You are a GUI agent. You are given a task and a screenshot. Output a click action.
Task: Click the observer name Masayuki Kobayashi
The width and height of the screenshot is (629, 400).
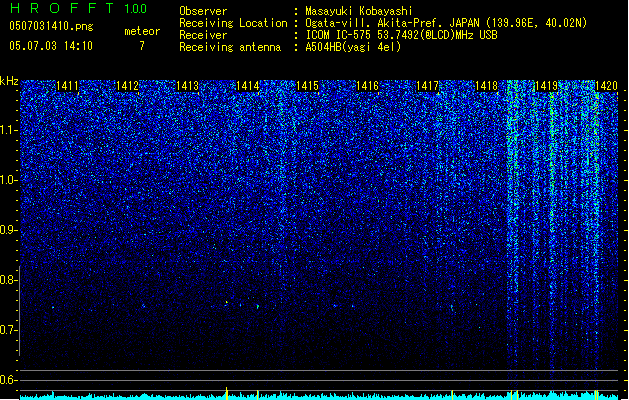tap(359, 11)
